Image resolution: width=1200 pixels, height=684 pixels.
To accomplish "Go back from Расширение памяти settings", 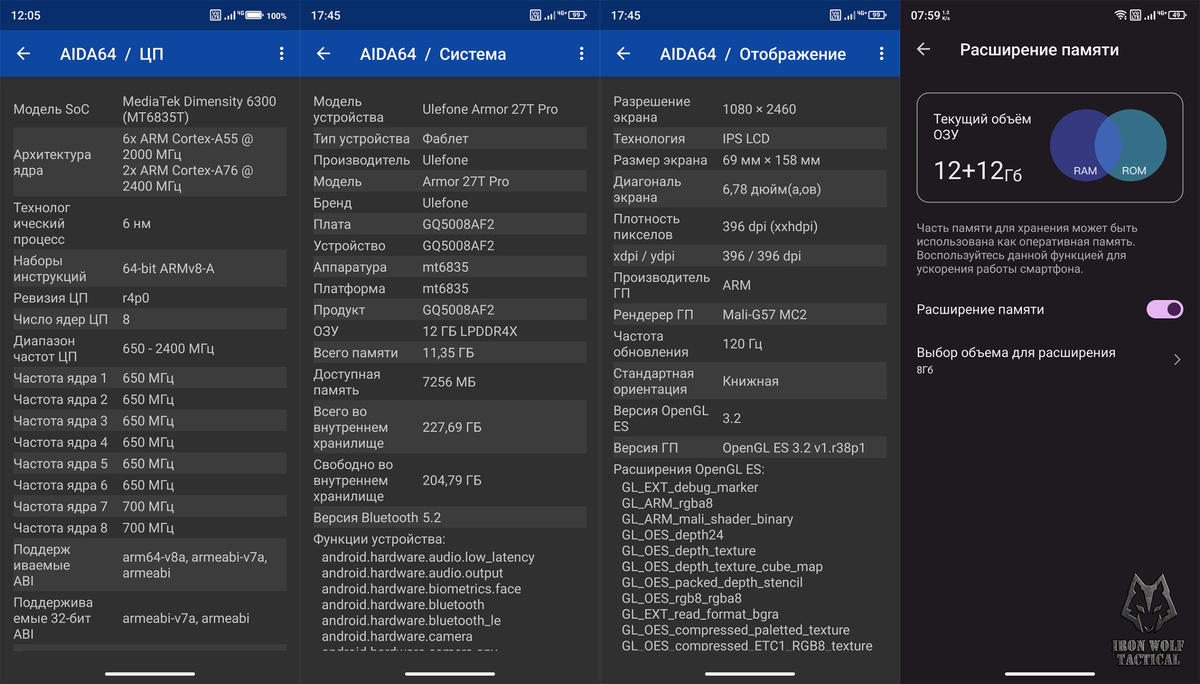I will click(x=924, y=49).
